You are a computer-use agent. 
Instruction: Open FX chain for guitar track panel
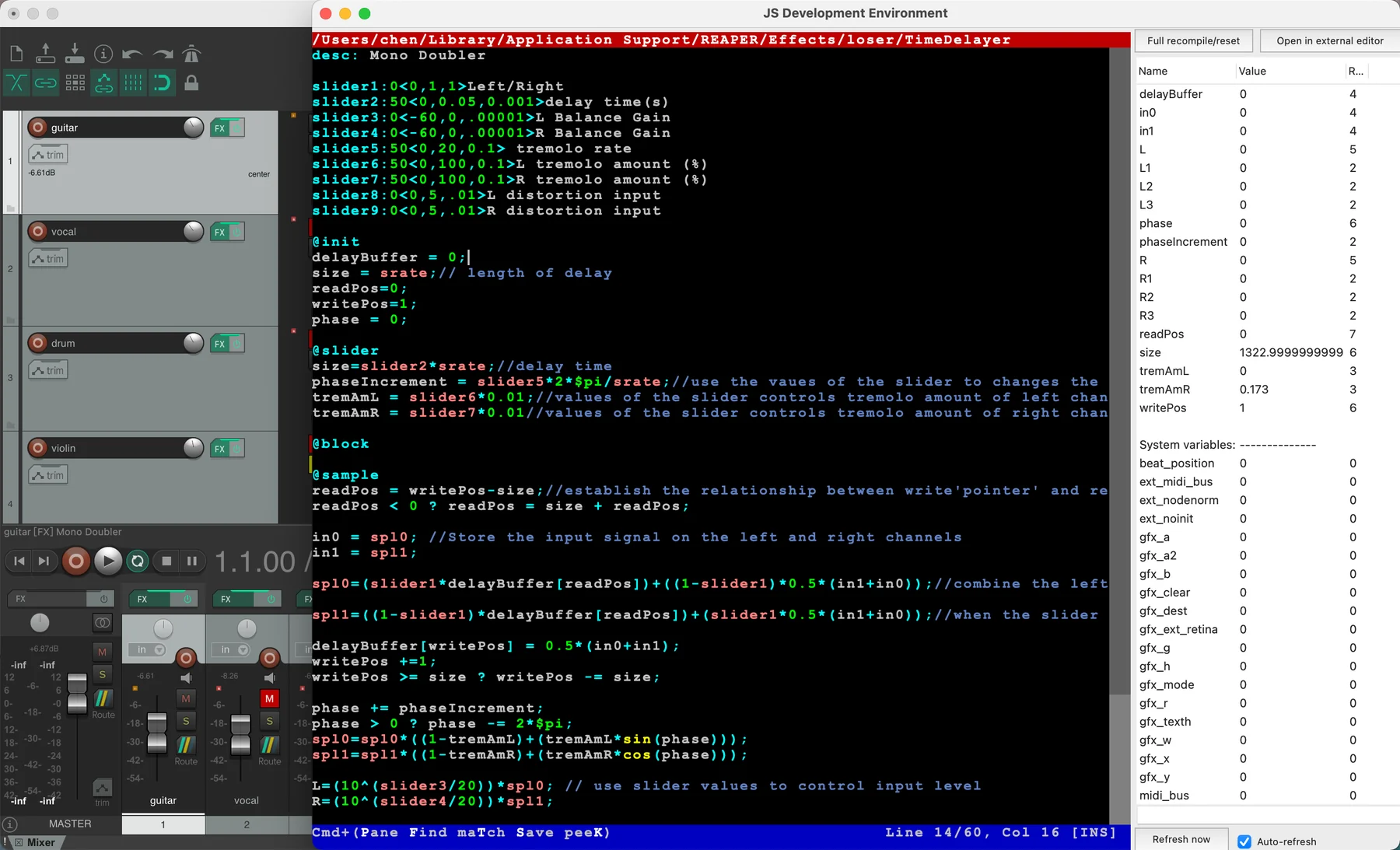click(x=219, y=128)
